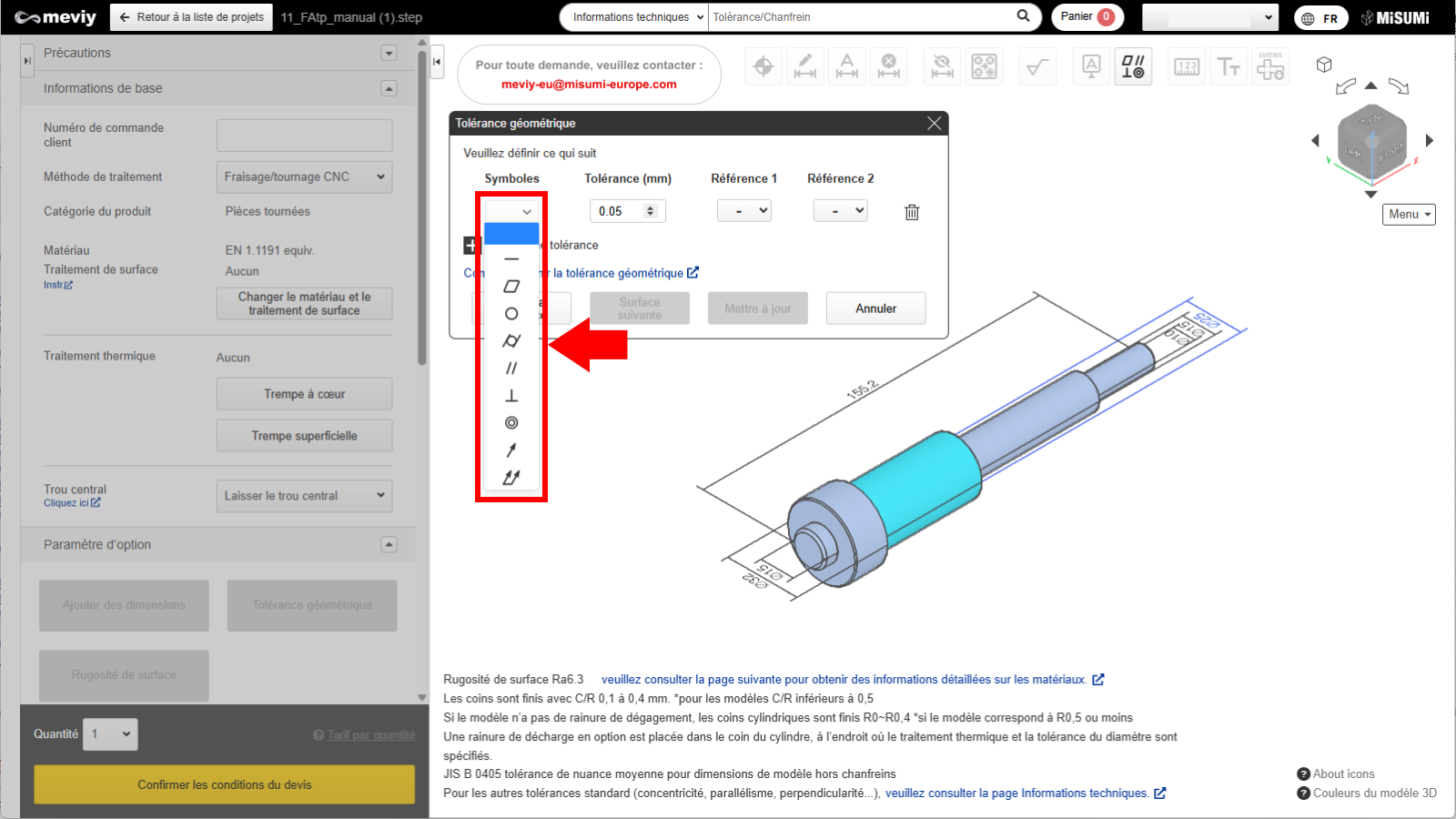
Task: Click the Annuler button
Action: point(875,308)
